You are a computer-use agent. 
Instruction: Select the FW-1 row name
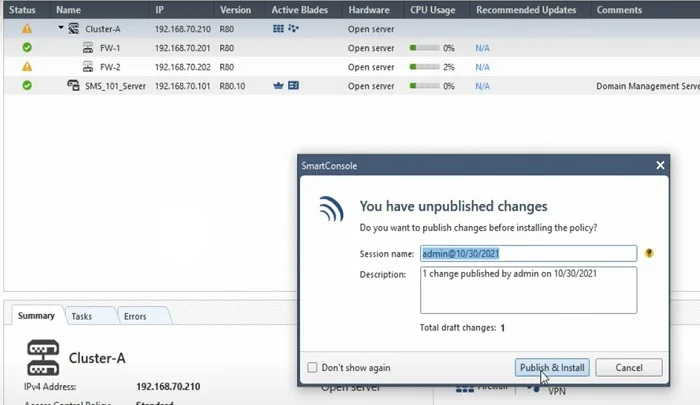pyautogui.click(x=110, y=48)
